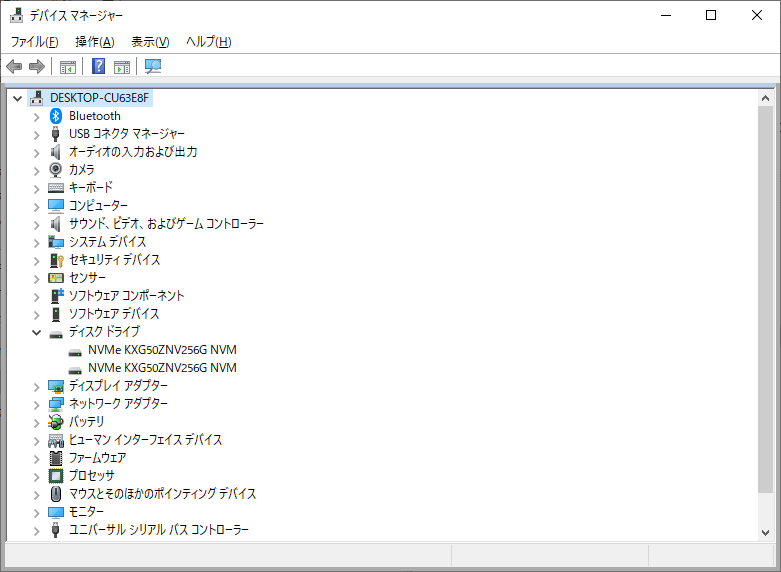Click the センサー category icon
The width and height of the screenshot is (781, 572).
coord(56,278)
